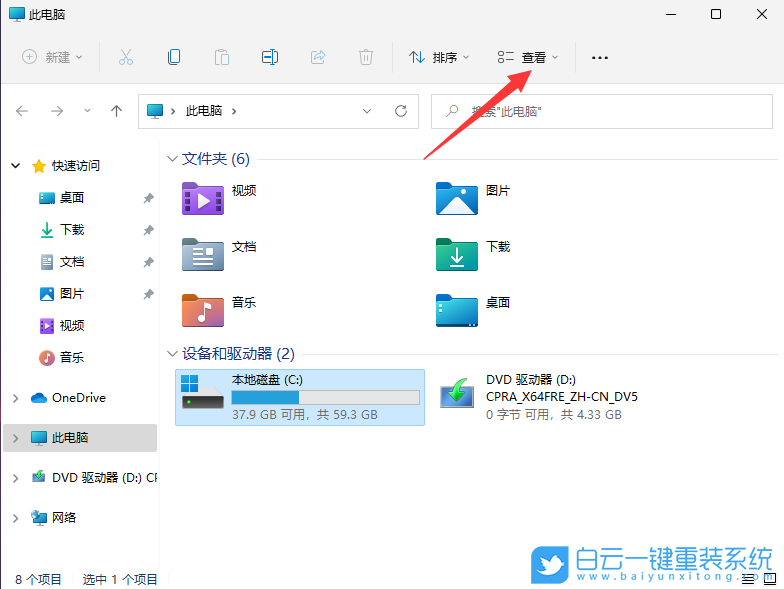
Task: Click the address bar path field
Action: [278, 111]
